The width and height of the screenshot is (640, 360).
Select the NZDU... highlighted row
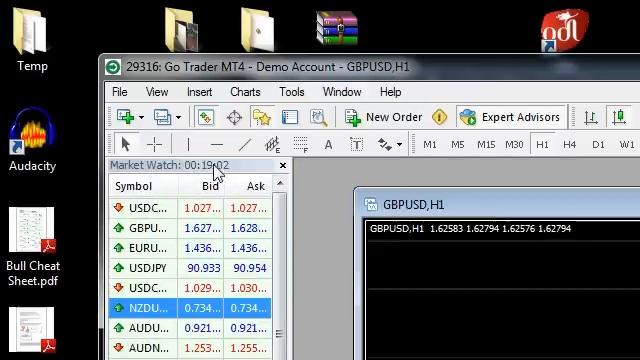coord(190,308)
